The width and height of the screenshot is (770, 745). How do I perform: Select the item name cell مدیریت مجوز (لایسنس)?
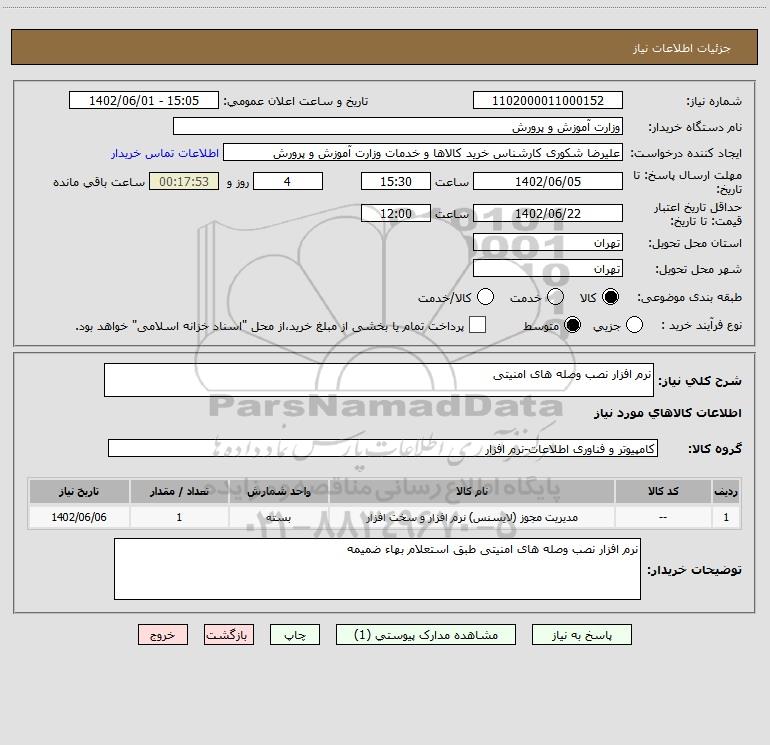[x=471, y=518]
